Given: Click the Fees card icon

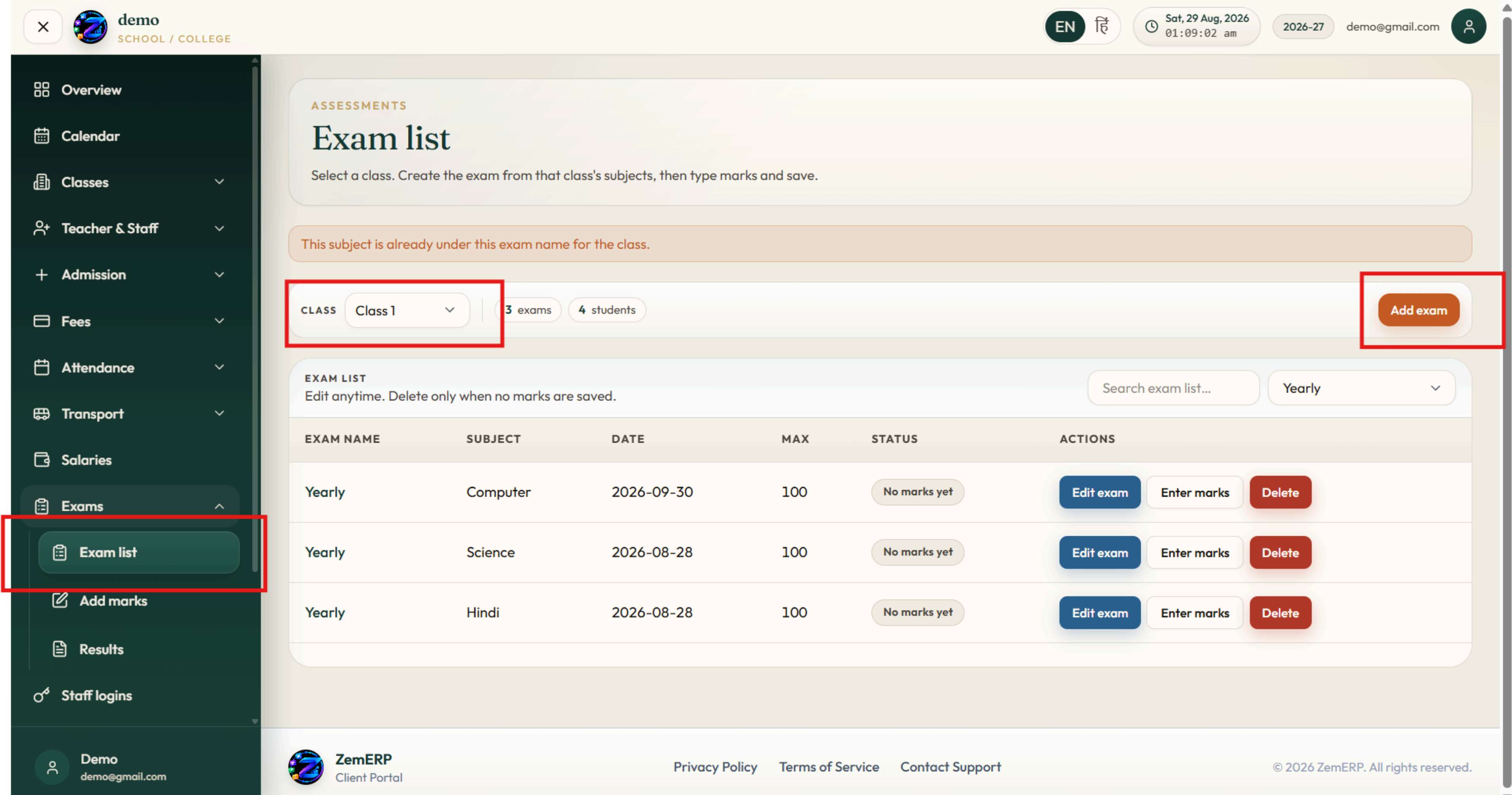Looking at the screenshot, I should point(42,320).
